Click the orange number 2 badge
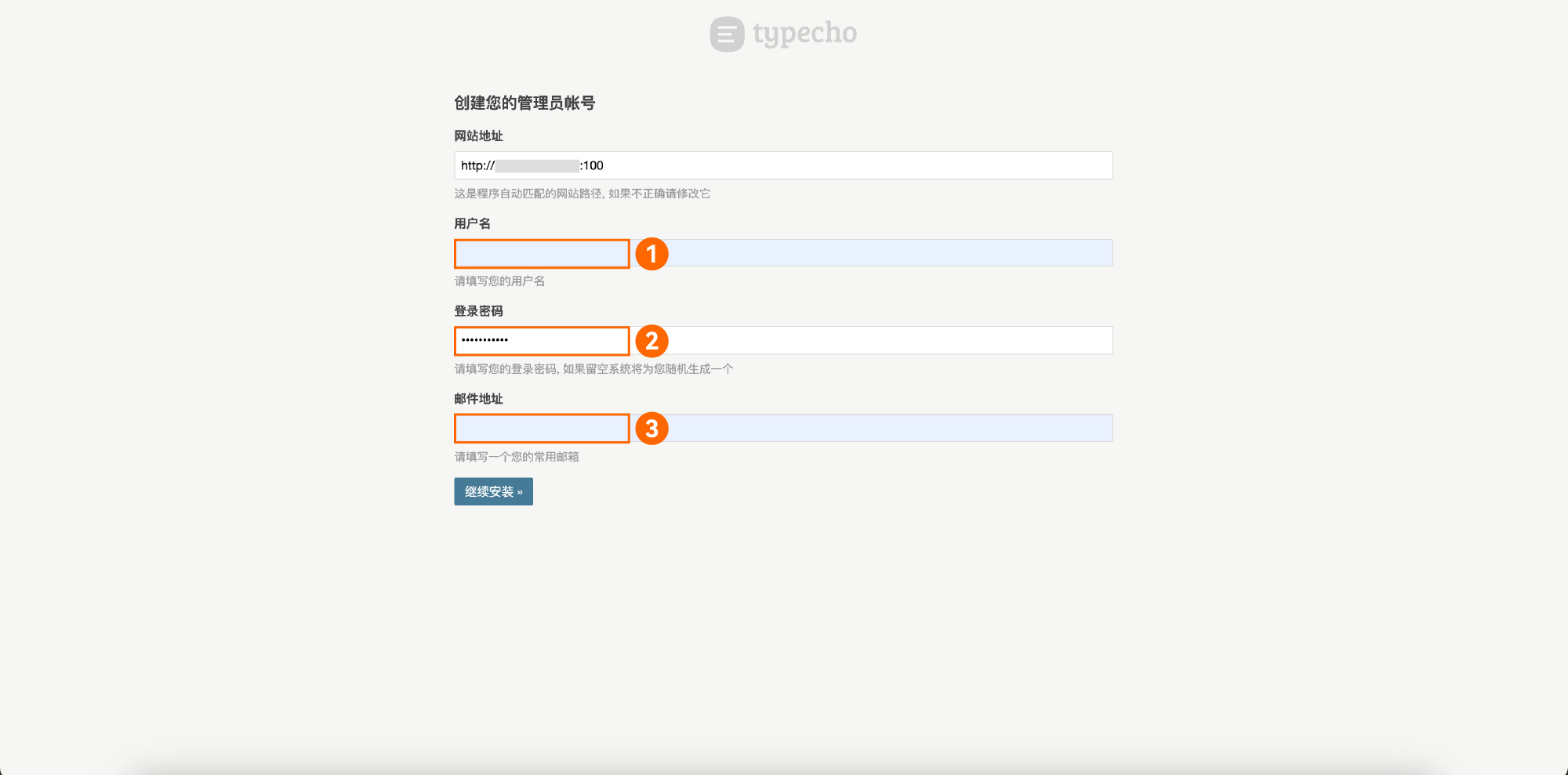This screenshot has width=1568, height=775. tap(652, 341)
